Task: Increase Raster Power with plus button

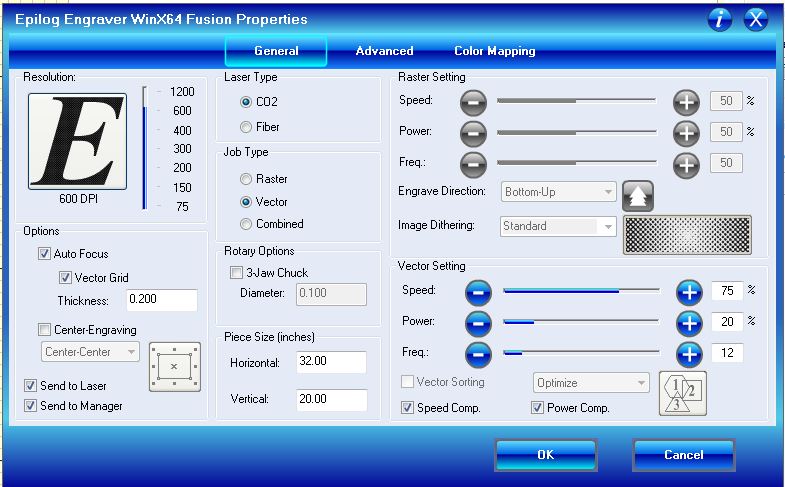Action: click(686, 133)
